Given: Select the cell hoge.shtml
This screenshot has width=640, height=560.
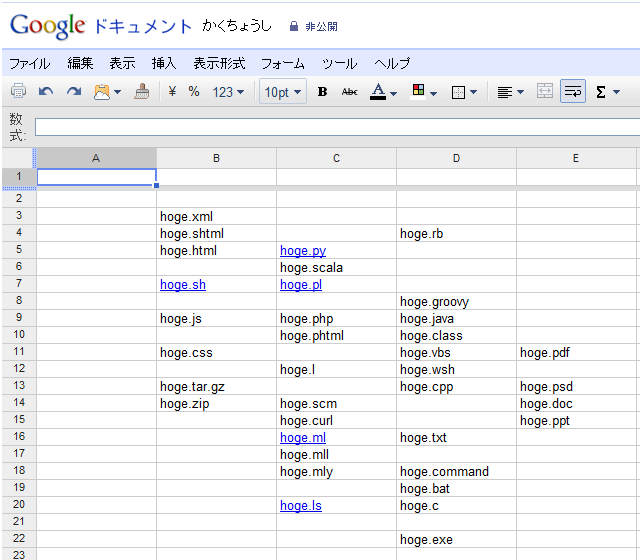Looking at the screenshot, I should (216, 233).
